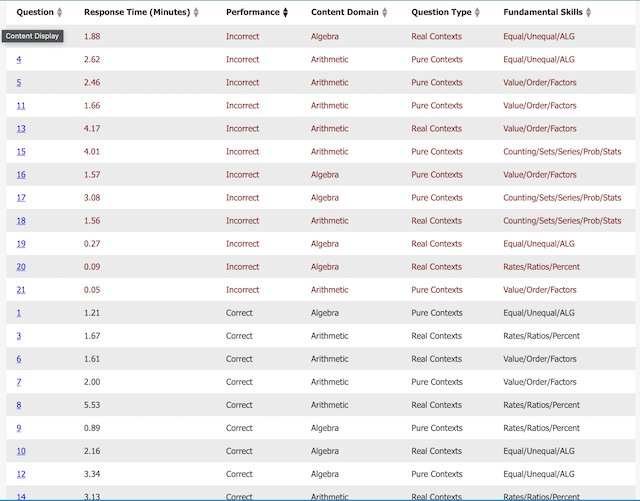Image resolution: width=640 pixels, height=501 pixels.
Task: Open question 11 link
Action: [x=21, y=106]
